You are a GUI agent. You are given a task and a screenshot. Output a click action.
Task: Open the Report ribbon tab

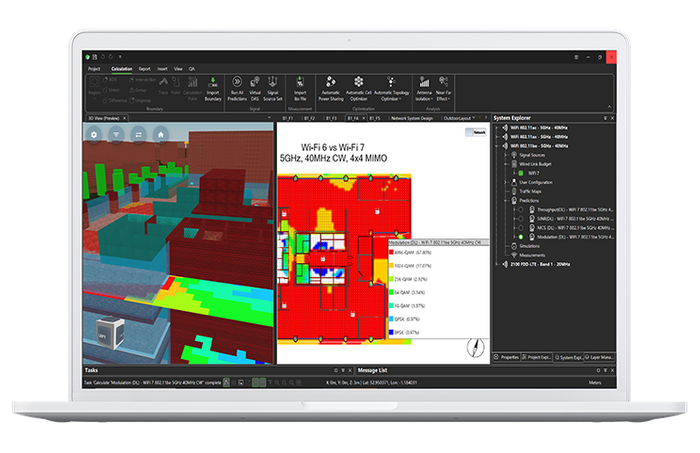click(x=144, y=69)
